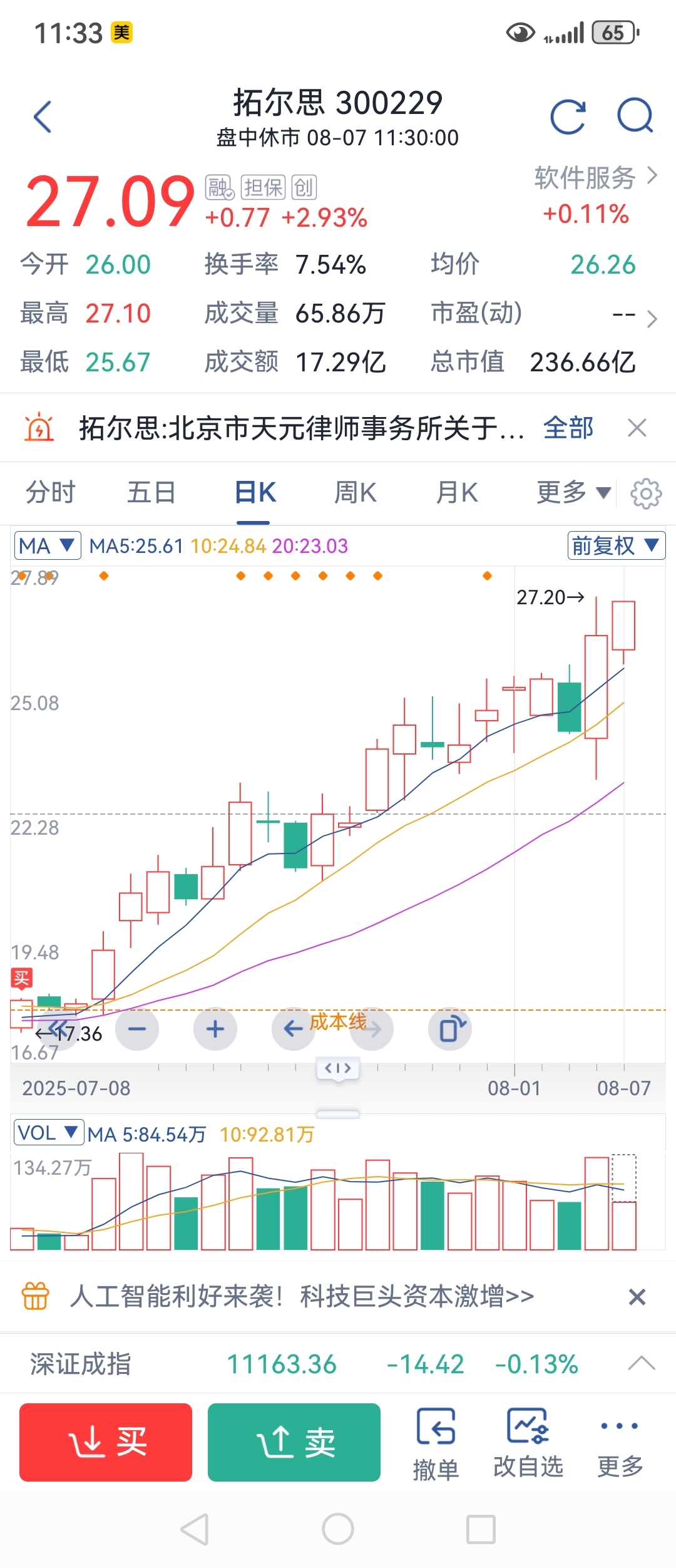Zoom out chart with minus button
676x1568 pixels.
tap(137, 1029)
